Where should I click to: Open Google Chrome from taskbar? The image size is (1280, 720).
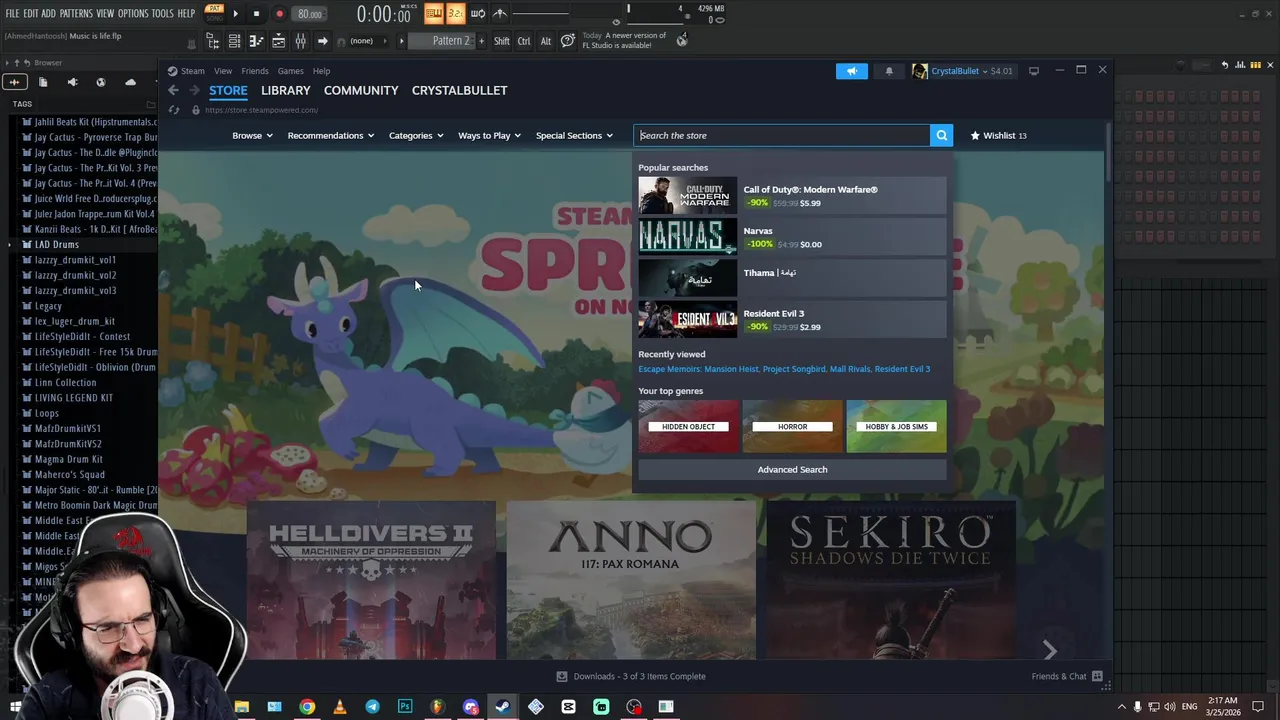[x=307, y=707]
